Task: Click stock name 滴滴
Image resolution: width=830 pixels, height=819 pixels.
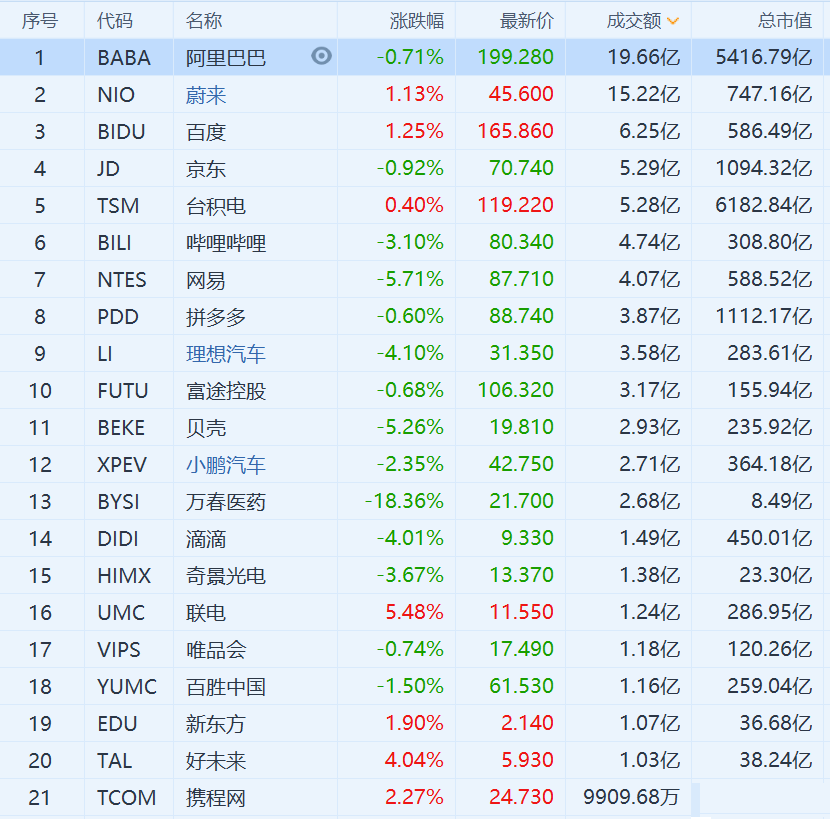Action: tap(206, 538)
